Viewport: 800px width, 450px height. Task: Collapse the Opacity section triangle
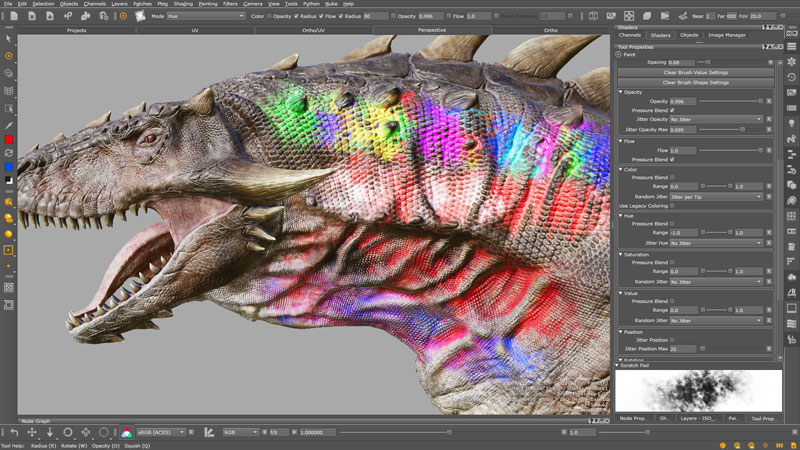click(x=620, y=92)
